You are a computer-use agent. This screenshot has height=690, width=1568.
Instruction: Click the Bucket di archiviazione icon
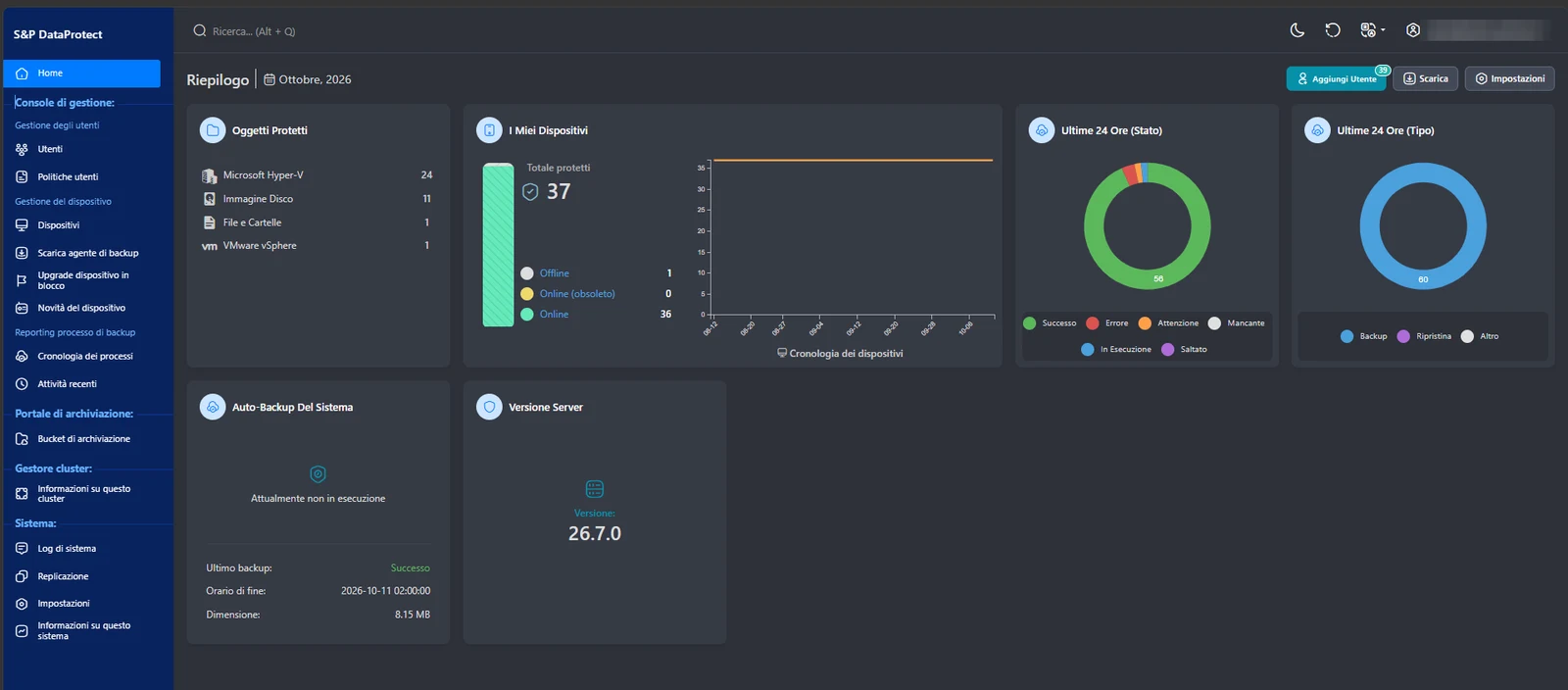22,439
